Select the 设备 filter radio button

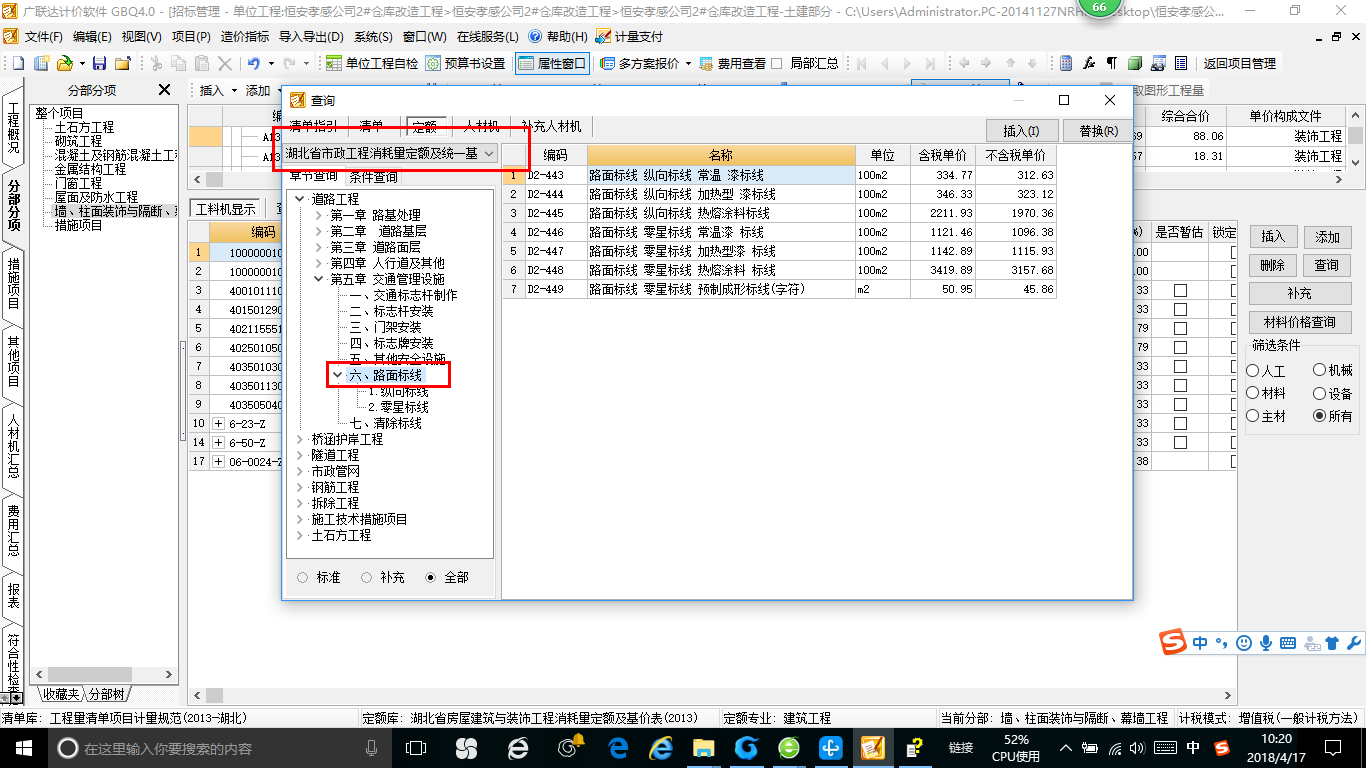1319,394
